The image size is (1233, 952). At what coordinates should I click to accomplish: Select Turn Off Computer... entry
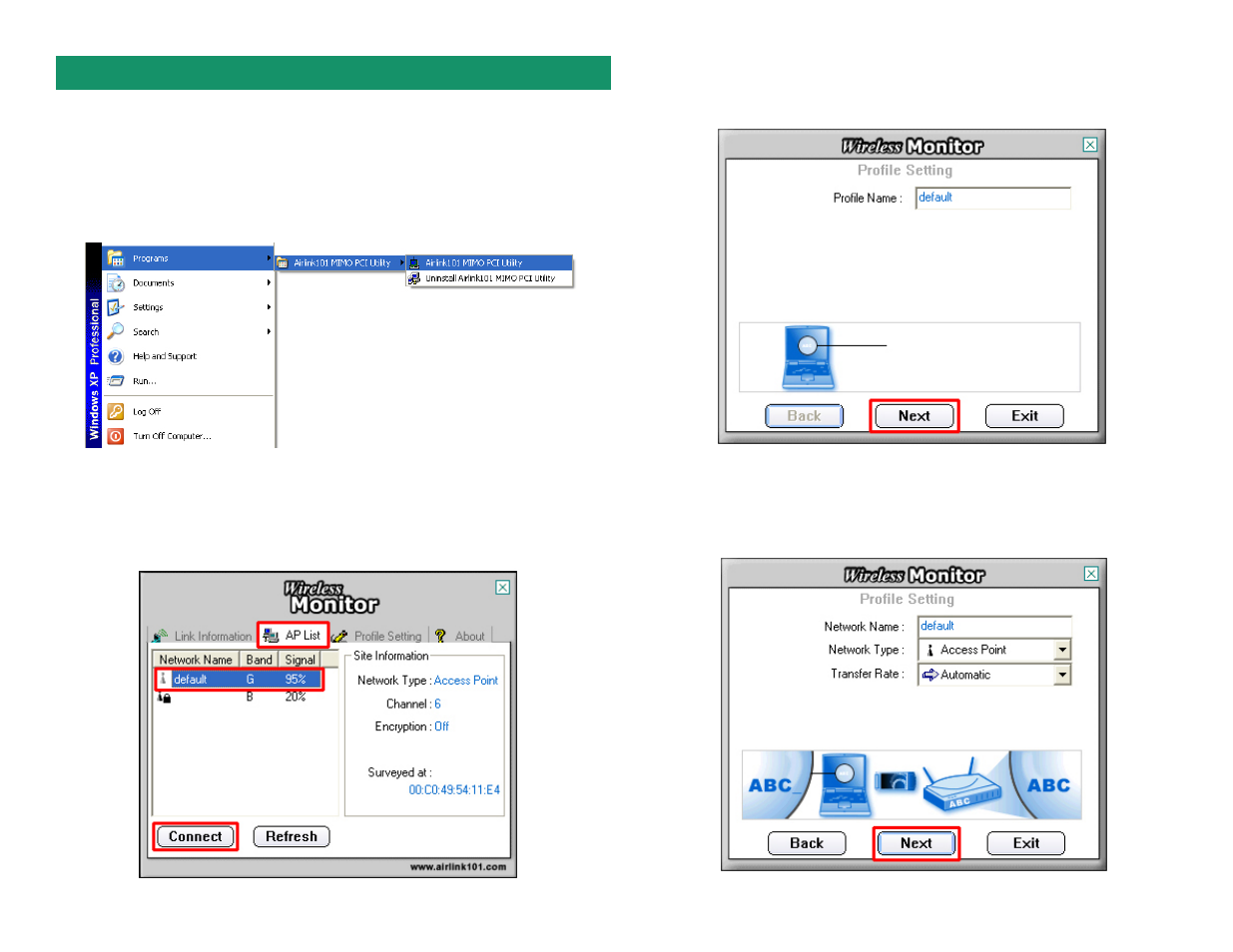coord(189,436)
